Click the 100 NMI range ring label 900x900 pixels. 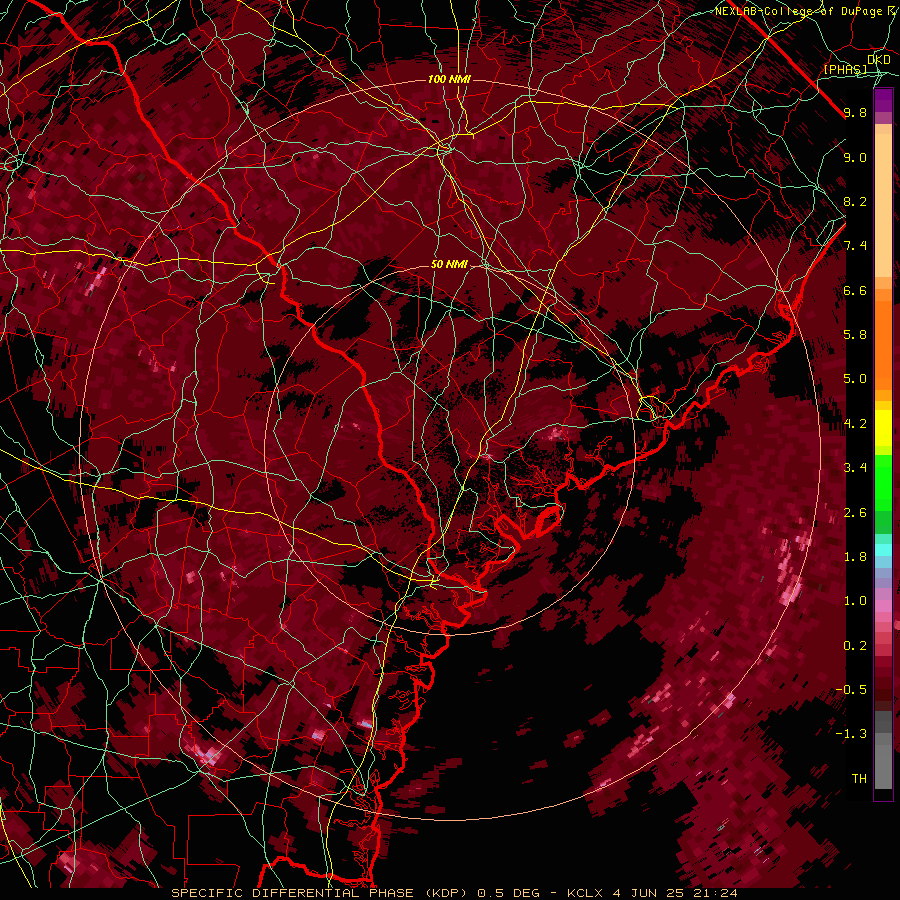[449, 79]
